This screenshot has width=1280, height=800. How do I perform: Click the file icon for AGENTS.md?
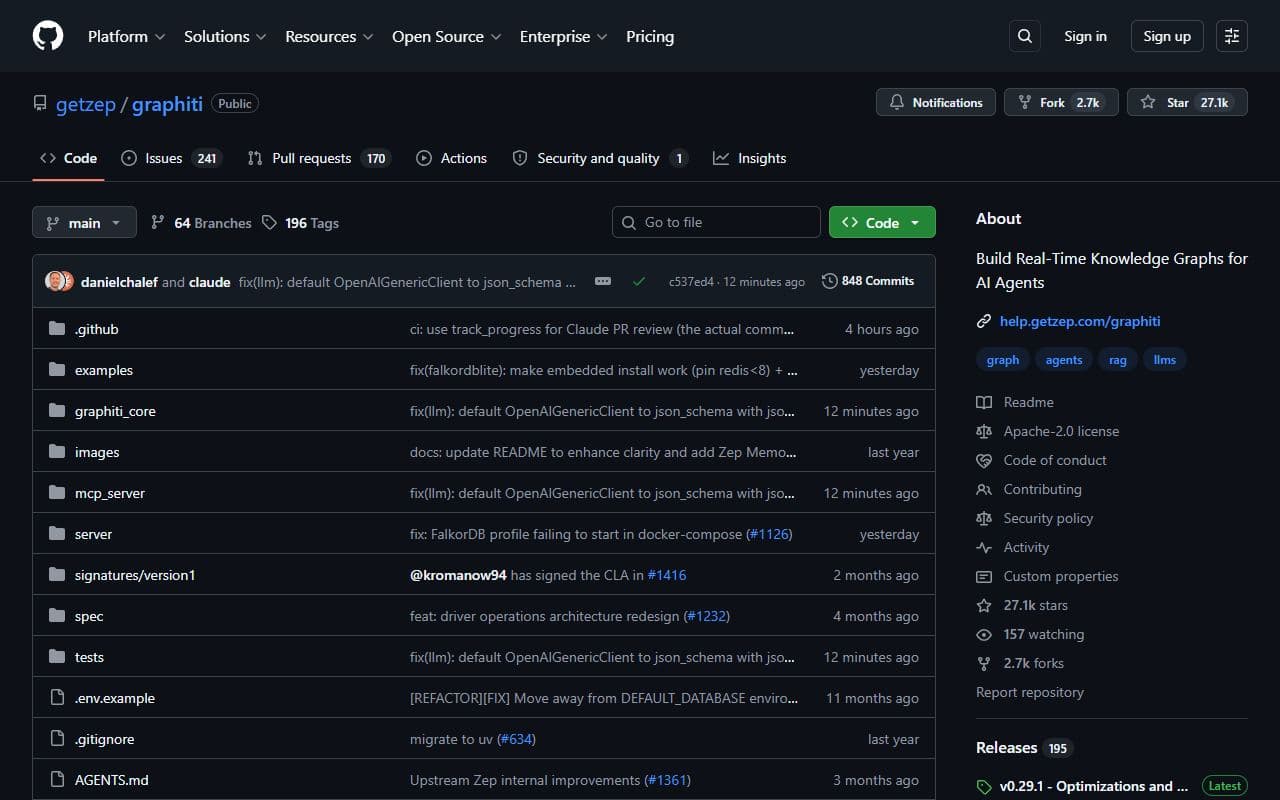tap(57, 780)
